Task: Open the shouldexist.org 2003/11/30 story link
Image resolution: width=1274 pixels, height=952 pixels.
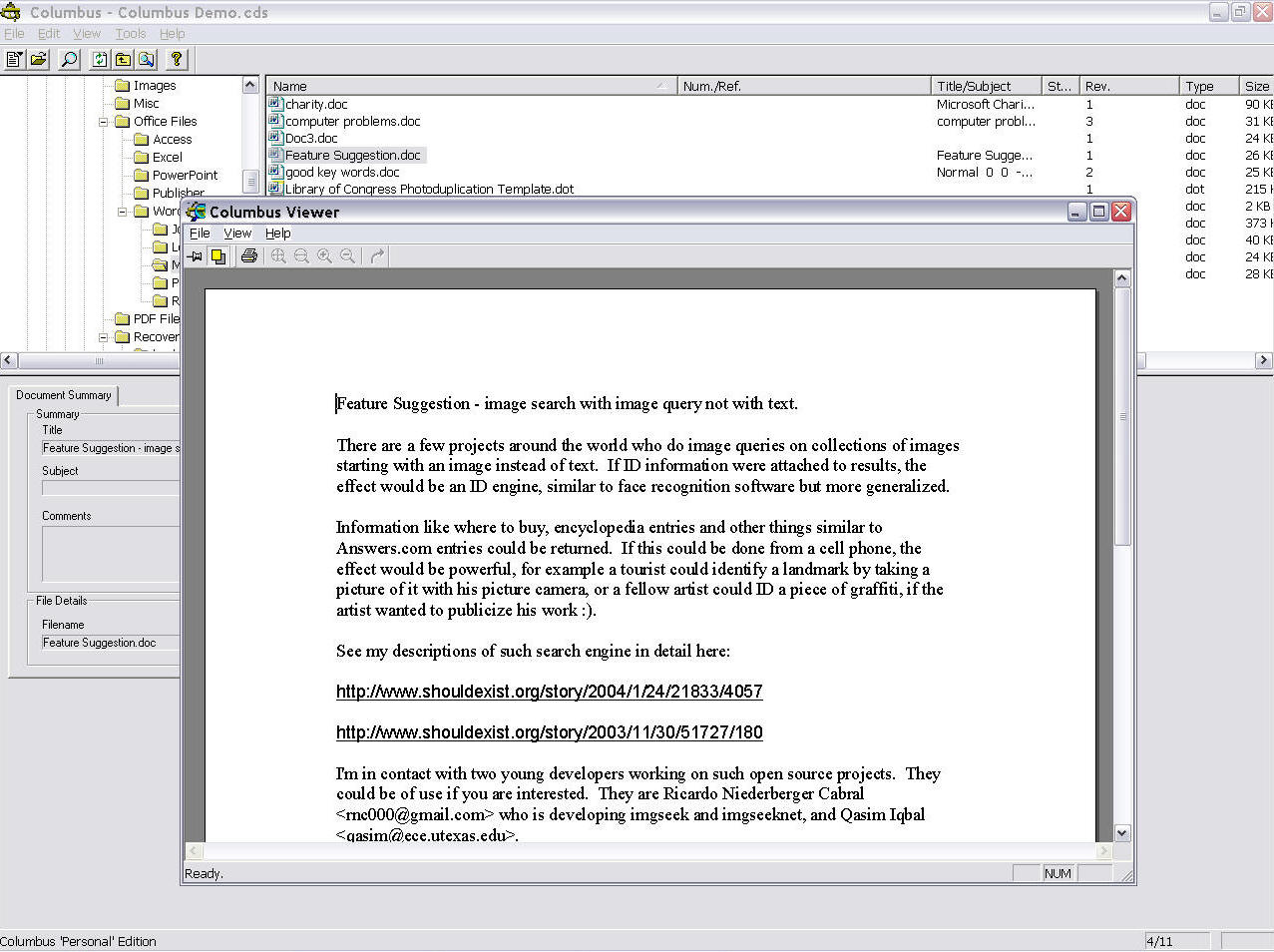Action: point(549,732)
